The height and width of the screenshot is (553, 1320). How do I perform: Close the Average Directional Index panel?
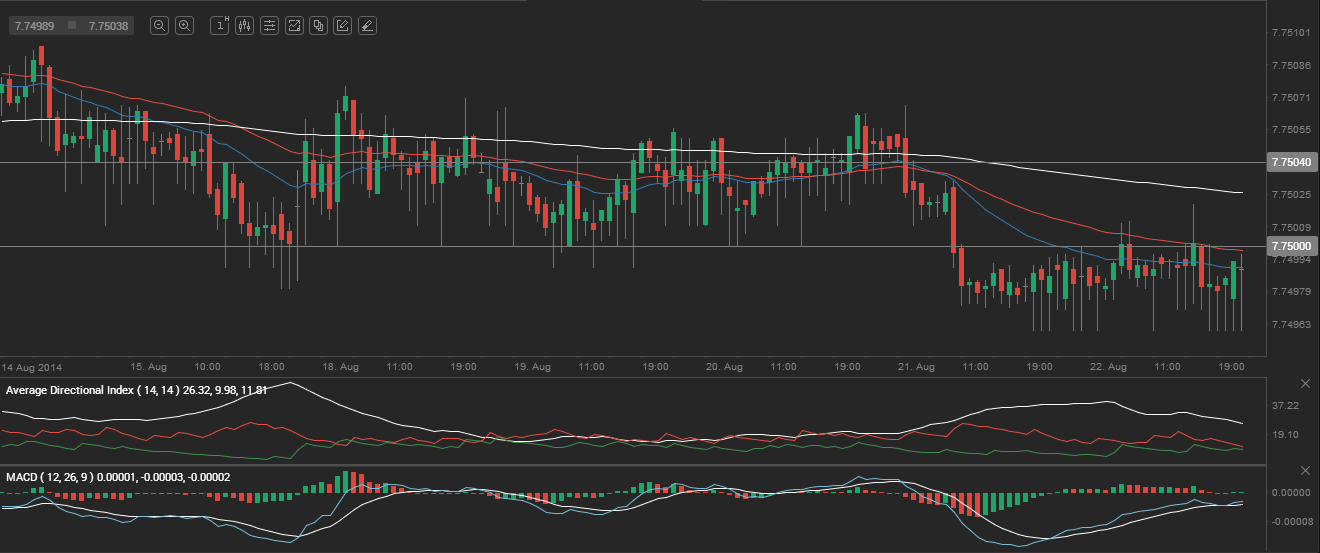tap(1304, 384)
